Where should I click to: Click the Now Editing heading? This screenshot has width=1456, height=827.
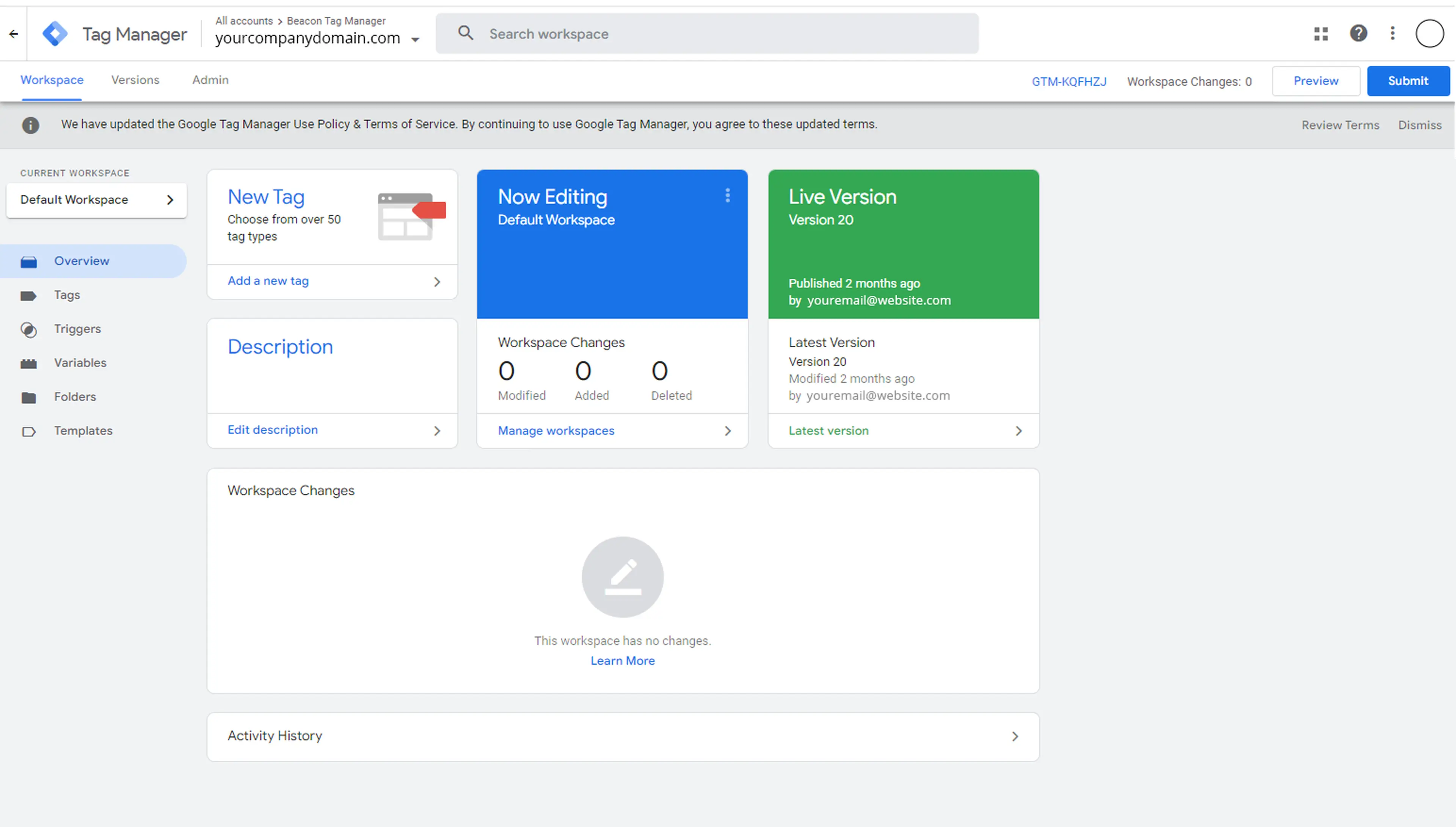(552, 197)
